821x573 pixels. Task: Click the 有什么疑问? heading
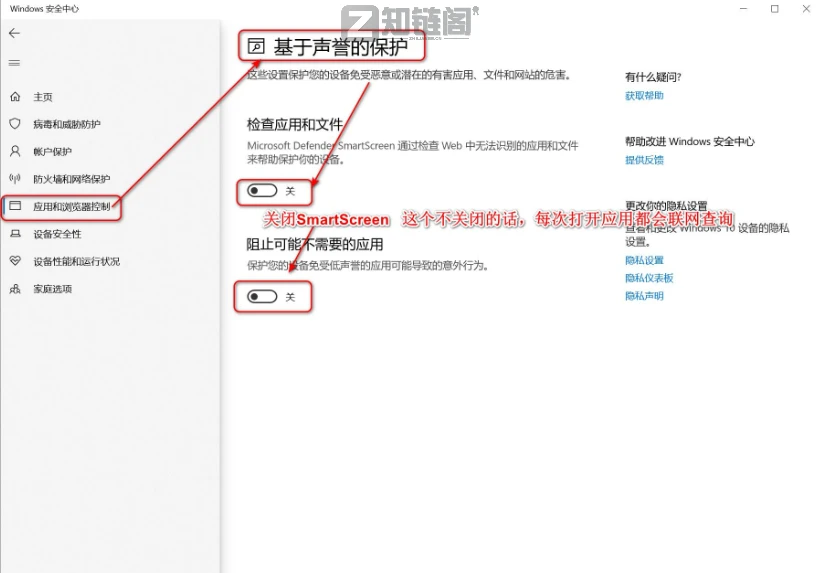coord(653,77)
